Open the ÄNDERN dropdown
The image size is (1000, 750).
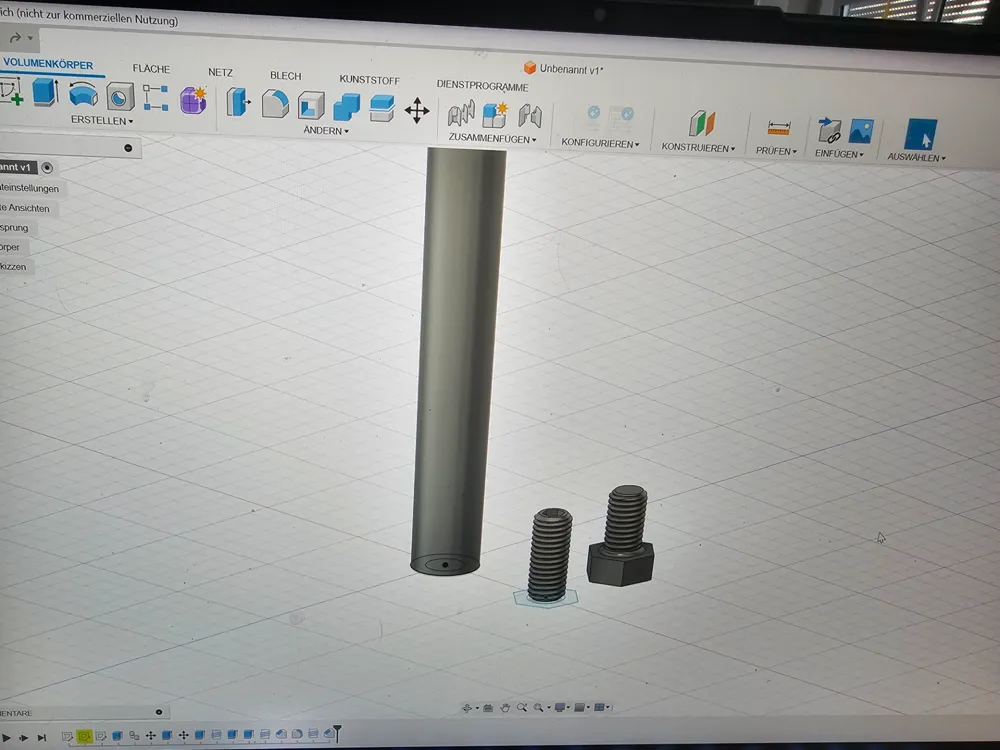(x=326, y=131)
